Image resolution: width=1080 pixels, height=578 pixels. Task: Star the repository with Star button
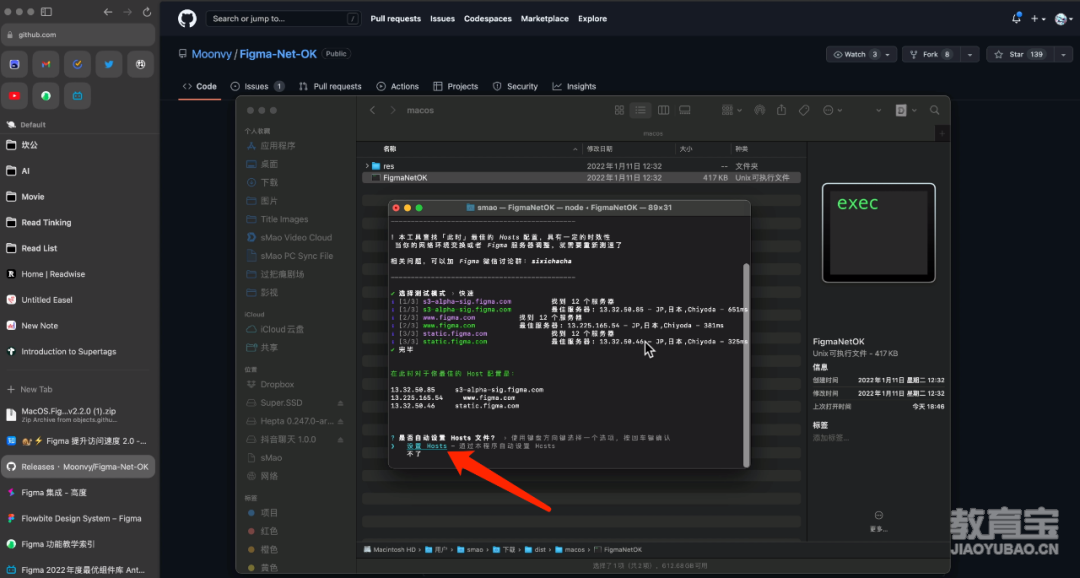pos(1019,54)
